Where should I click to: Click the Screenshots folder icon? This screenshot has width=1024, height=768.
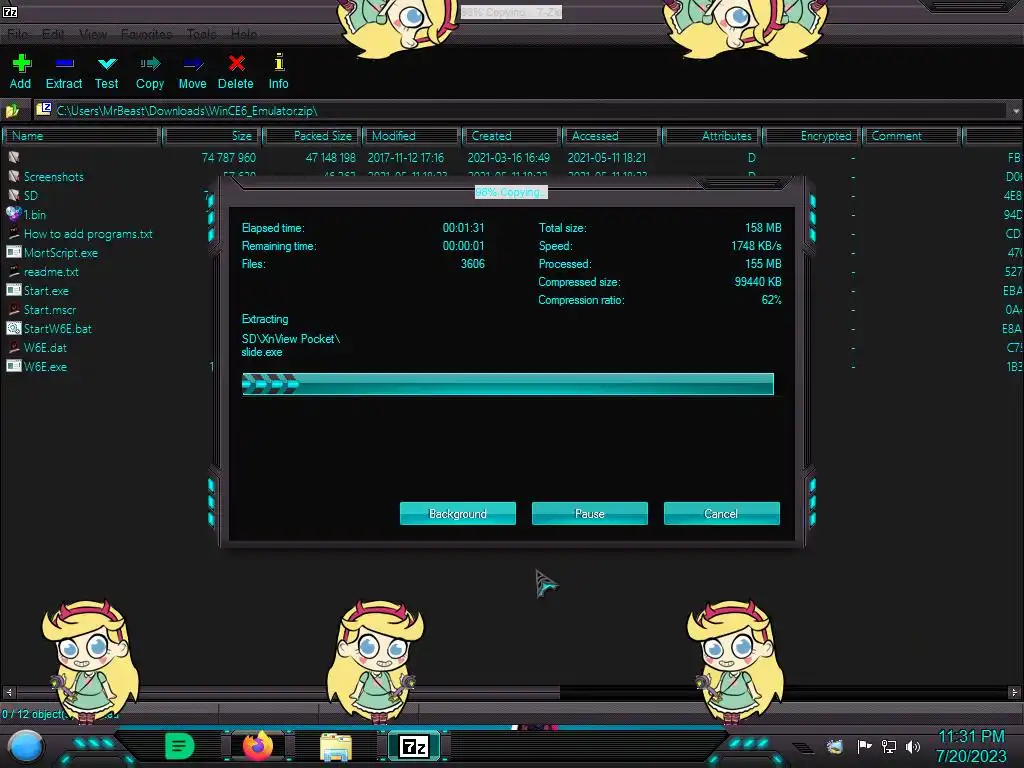click(x=14, y=176)
